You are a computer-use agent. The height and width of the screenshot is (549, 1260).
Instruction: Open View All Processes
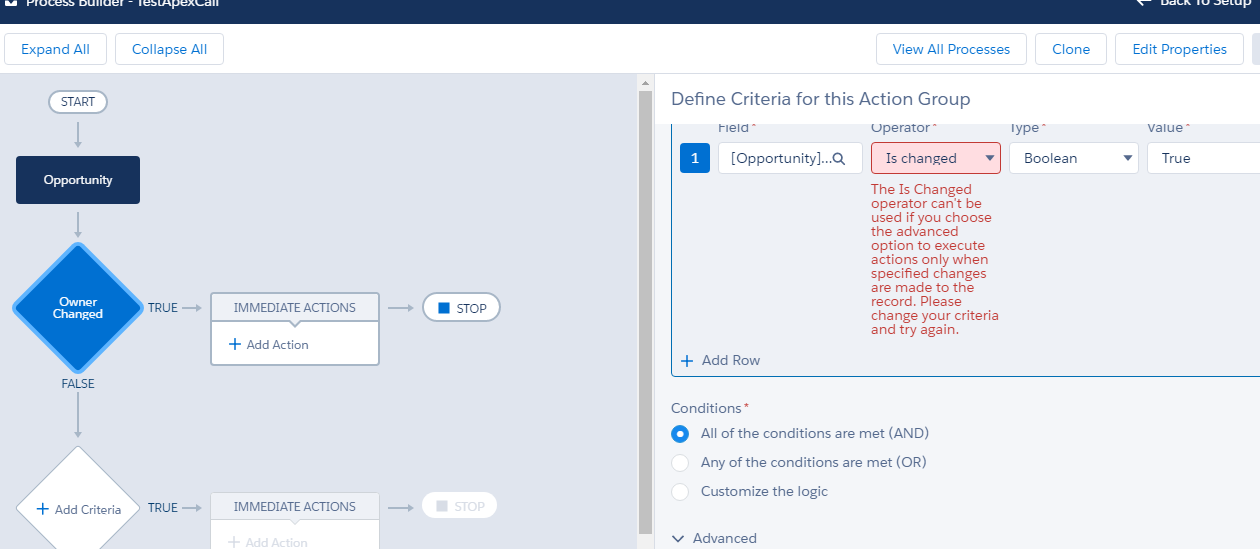pos(951,49)
